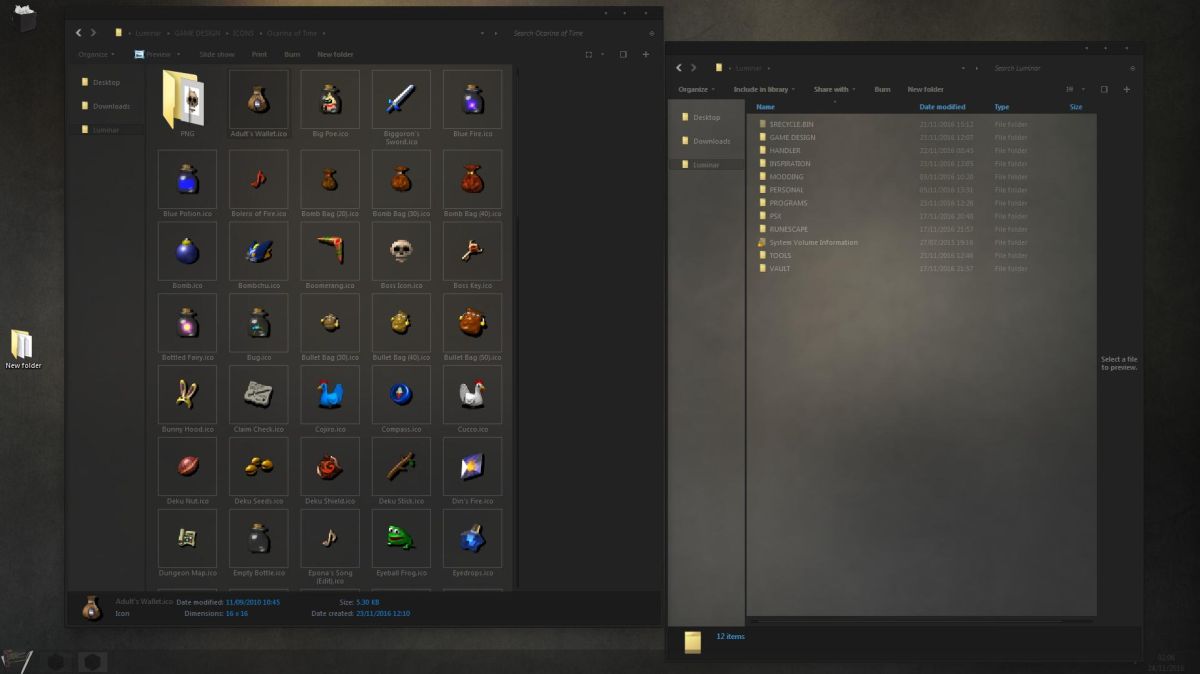1200x674 pixels.
Task: Select the Bottled Fairy.ico file
Action: pyautogui.click(x=187, y=328)
